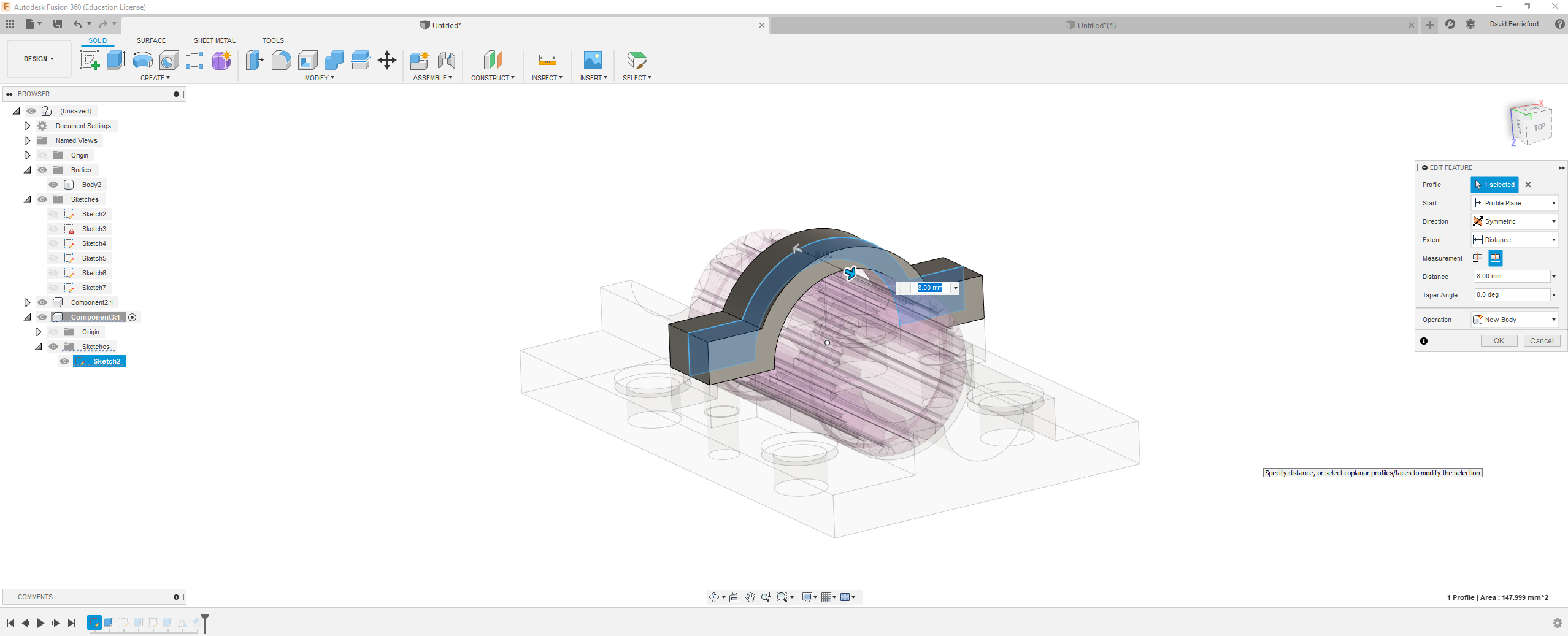Click the Distance field in Edit Feature

point(1512,277)
